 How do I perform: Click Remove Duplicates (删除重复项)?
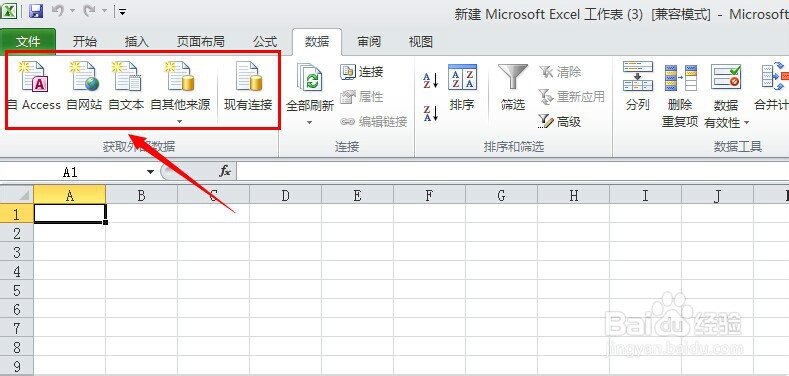tap(680, 95)
